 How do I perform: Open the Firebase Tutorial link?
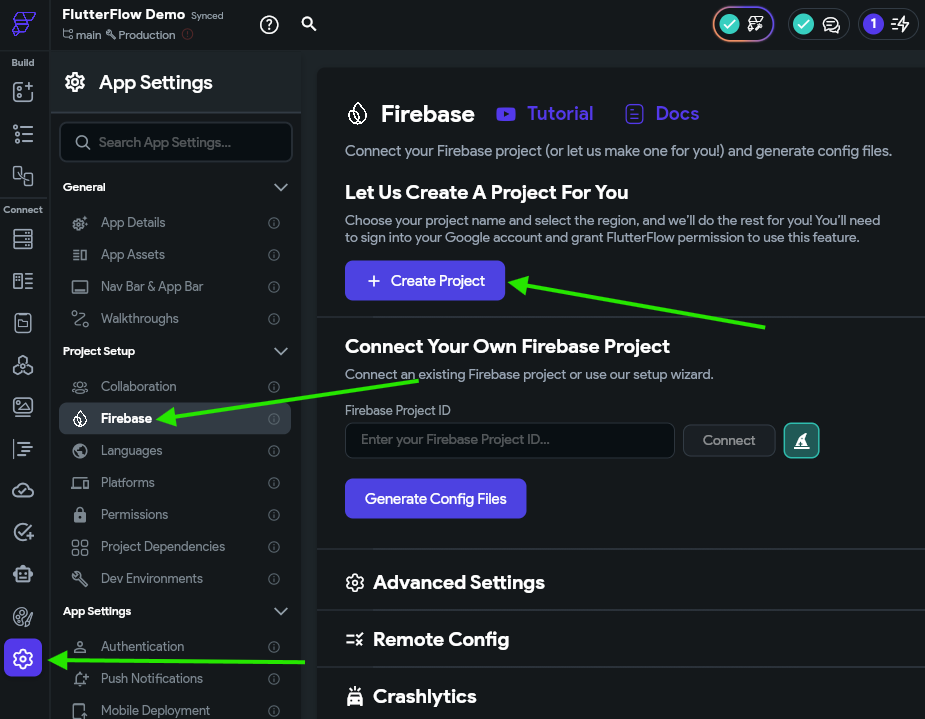(x=544, y=113)
